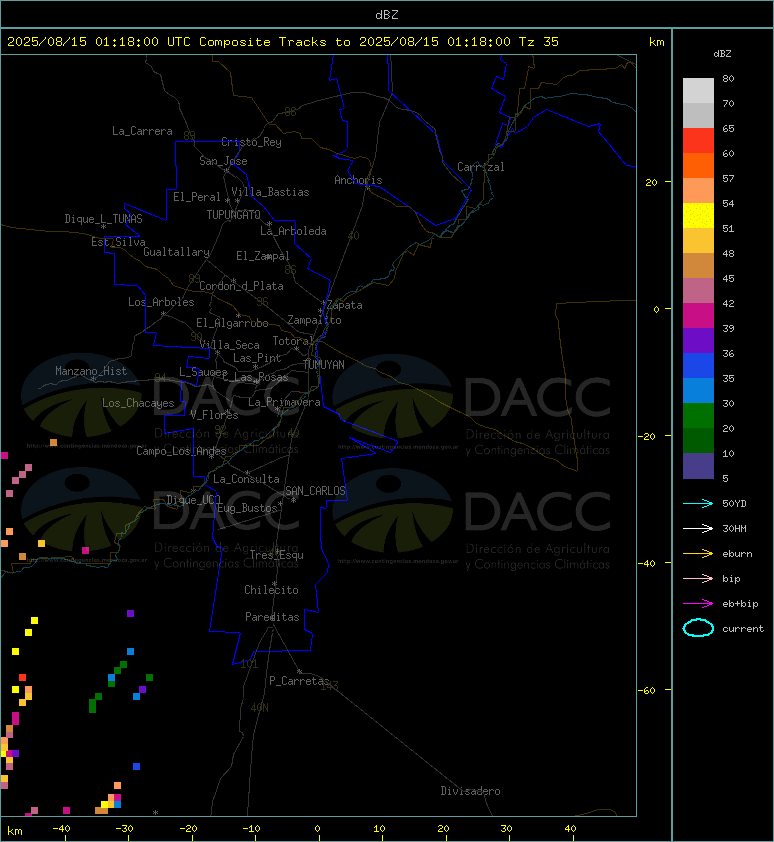Click the dBZ legend heading
The width and height of the screenshot is (774, 842).
click(x=722, y=54)
